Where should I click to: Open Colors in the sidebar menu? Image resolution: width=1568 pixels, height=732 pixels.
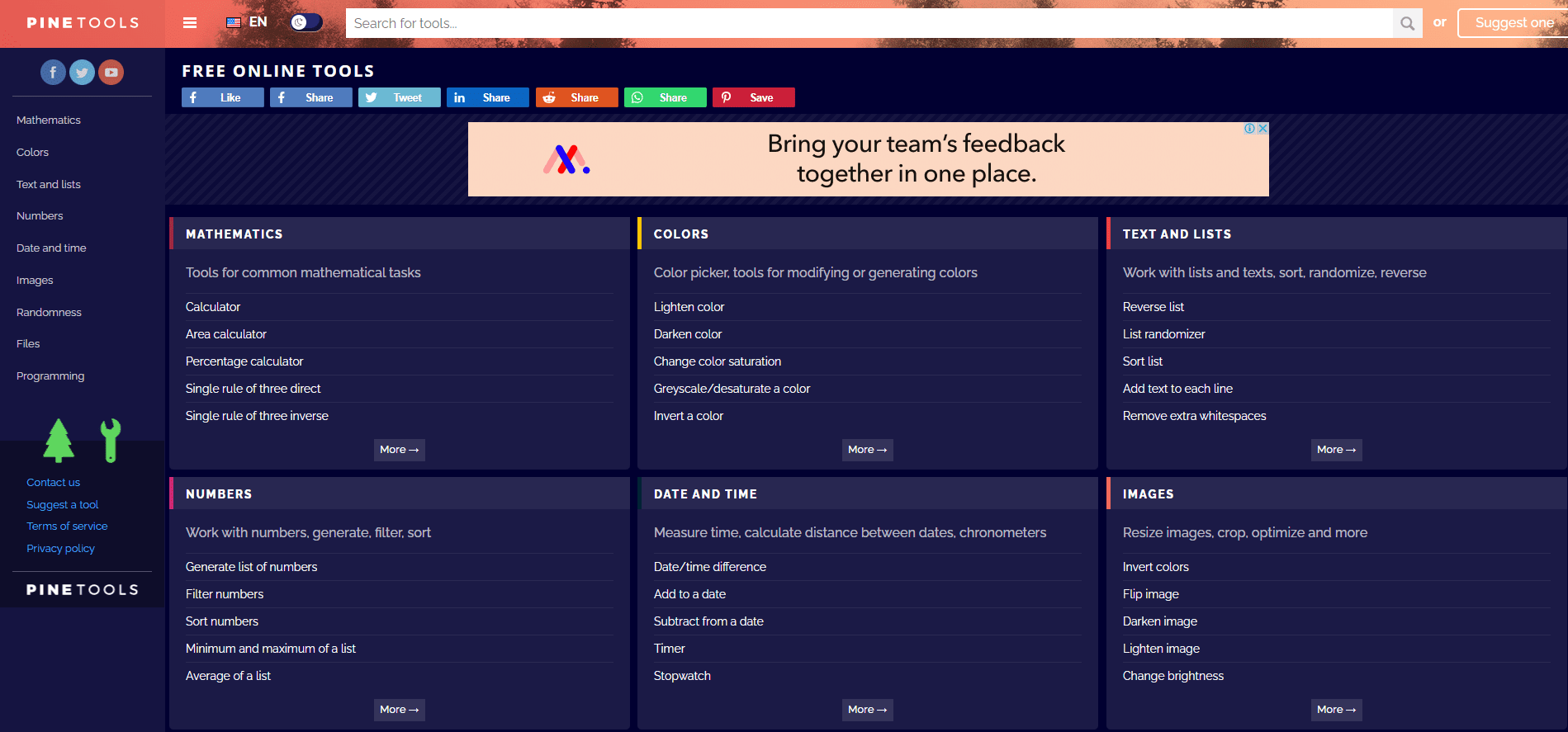32,153
